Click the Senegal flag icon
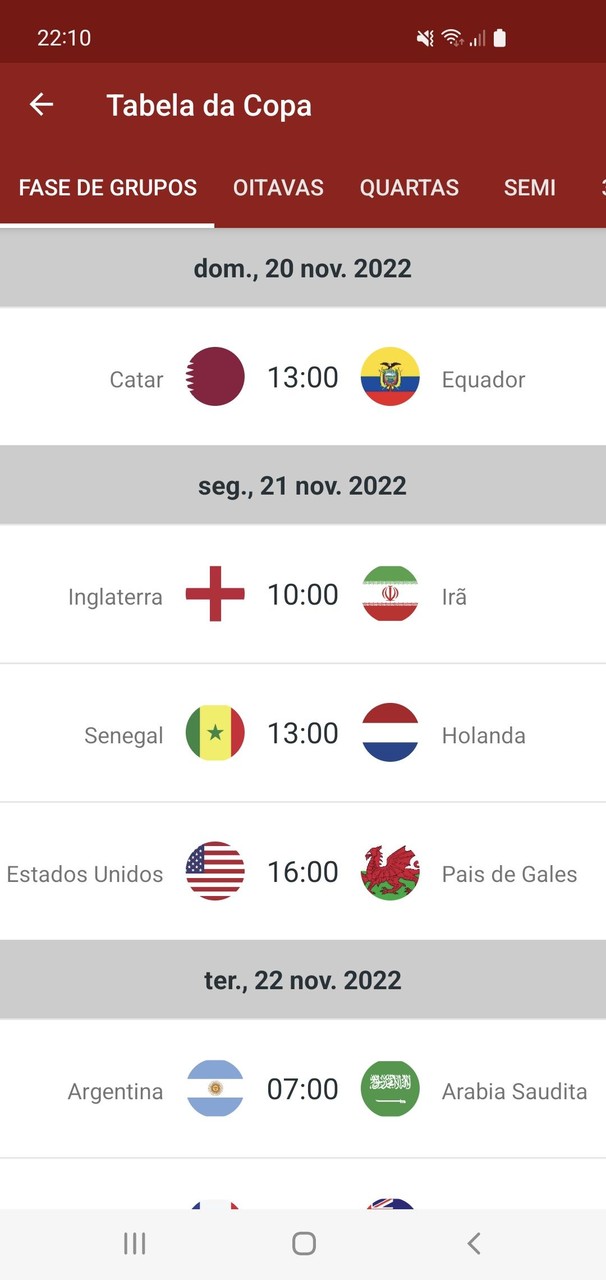606x1280 pixels. tap(215, 733)
